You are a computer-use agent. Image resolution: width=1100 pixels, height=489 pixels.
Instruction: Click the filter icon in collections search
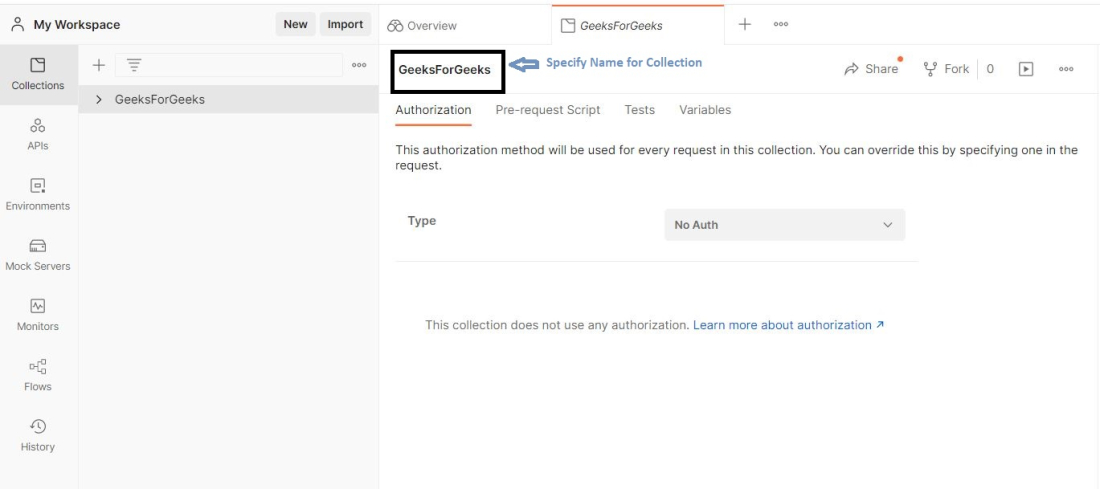[134, 65]
